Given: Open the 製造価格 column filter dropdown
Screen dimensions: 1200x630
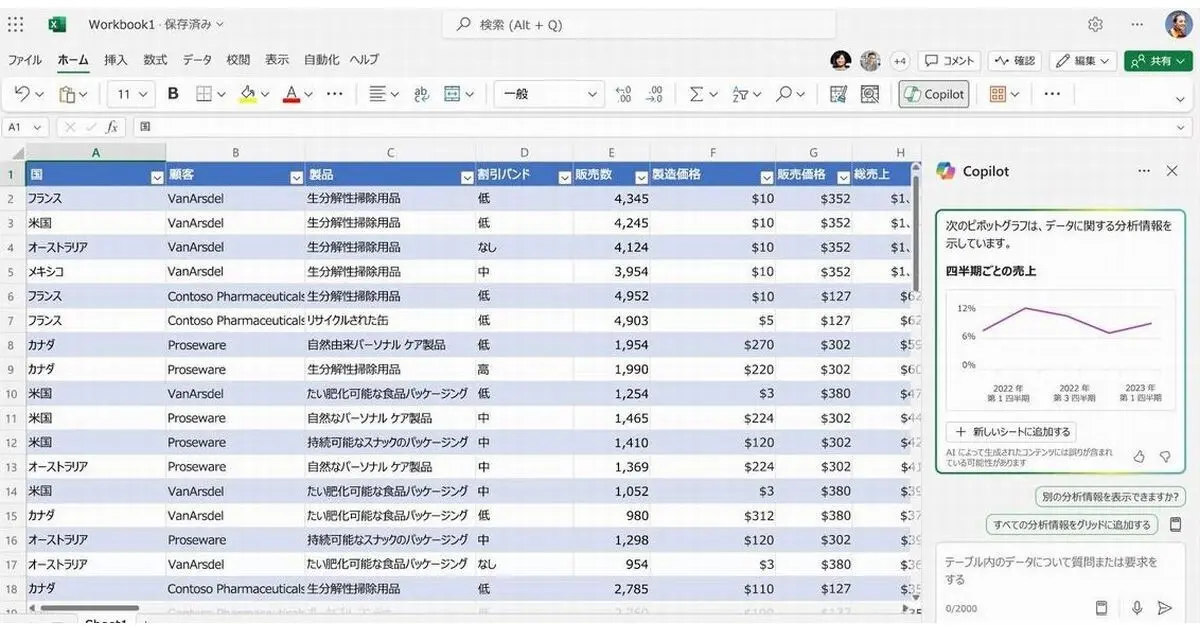Looking at the screenshot, I should pos(767,177).
